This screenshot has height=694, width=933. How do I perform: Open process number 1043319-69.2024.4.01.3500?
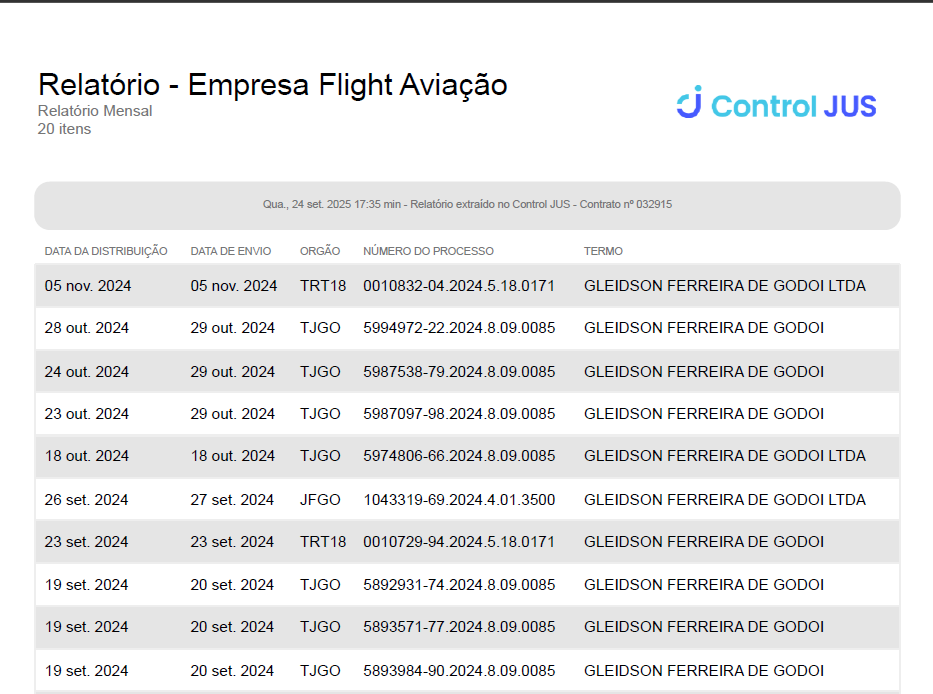click(x=459, y=500)
